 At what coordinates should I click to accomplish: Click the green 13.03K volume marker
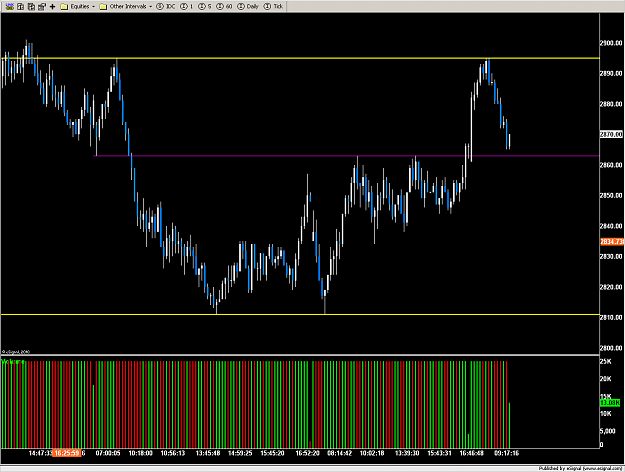[x=610, y=403]
